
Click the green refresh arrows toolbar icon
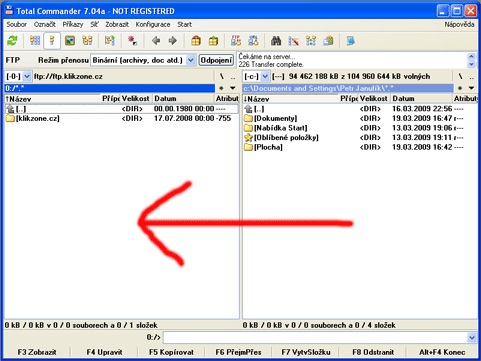click(12, 41)
